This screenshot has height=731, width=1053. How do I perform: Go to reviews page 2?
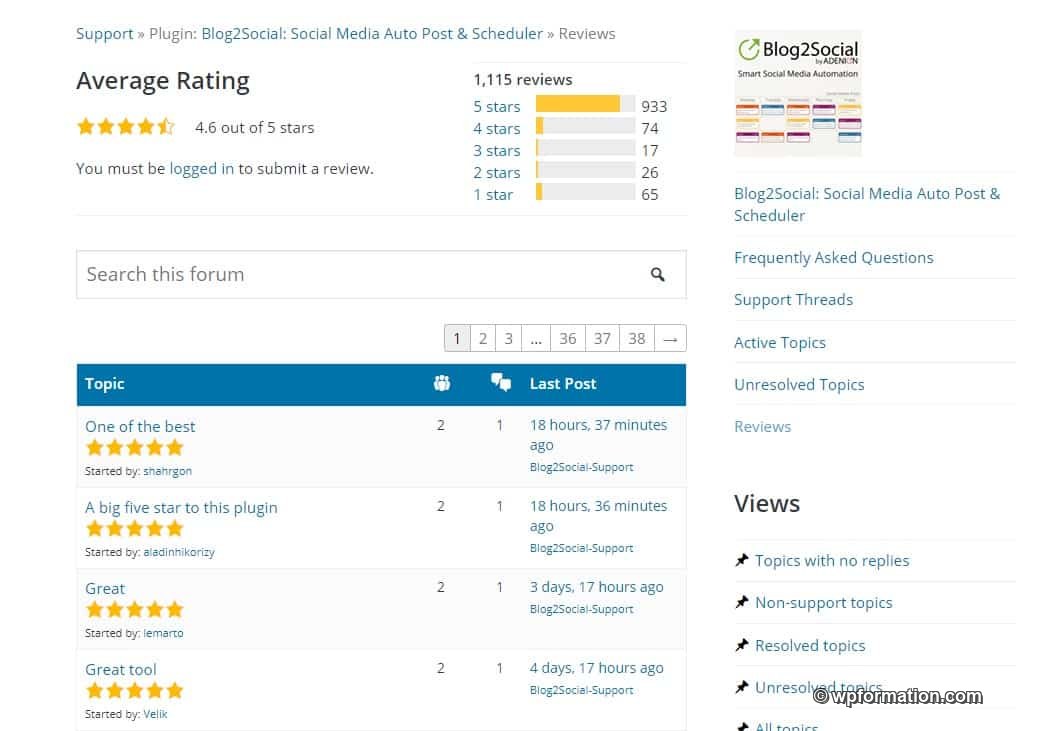coord(483,338)
